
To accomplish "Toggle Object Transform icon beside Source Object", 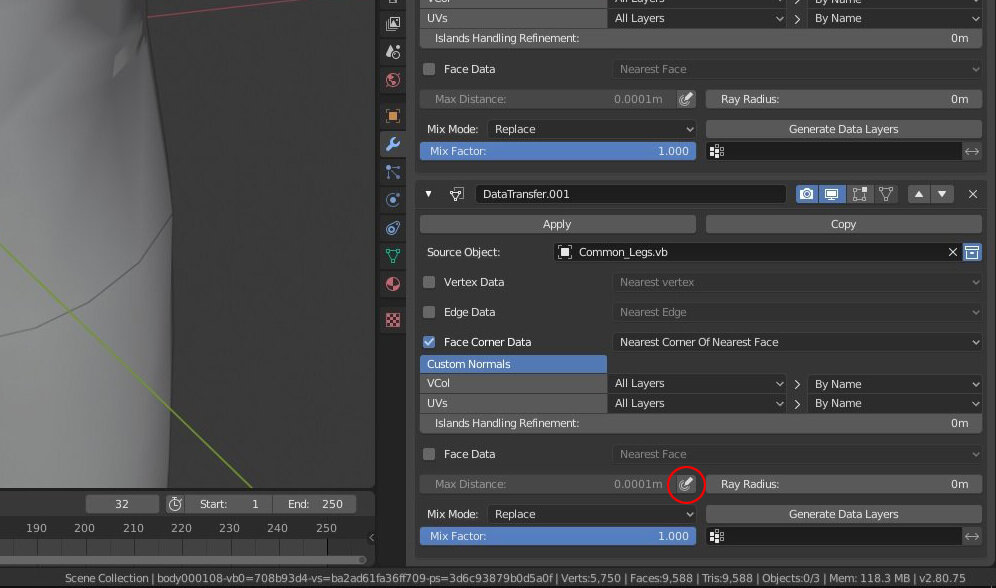I will (972, 252).
